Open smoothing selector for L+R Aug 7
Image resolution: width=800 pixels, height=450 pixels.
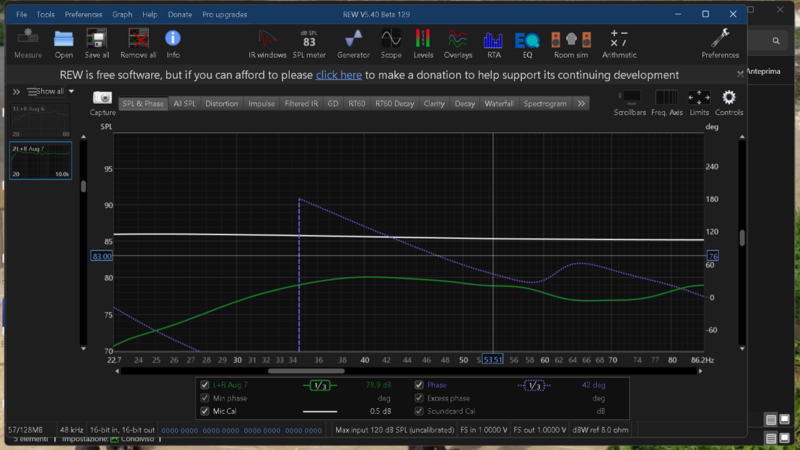tap(320, 385)
